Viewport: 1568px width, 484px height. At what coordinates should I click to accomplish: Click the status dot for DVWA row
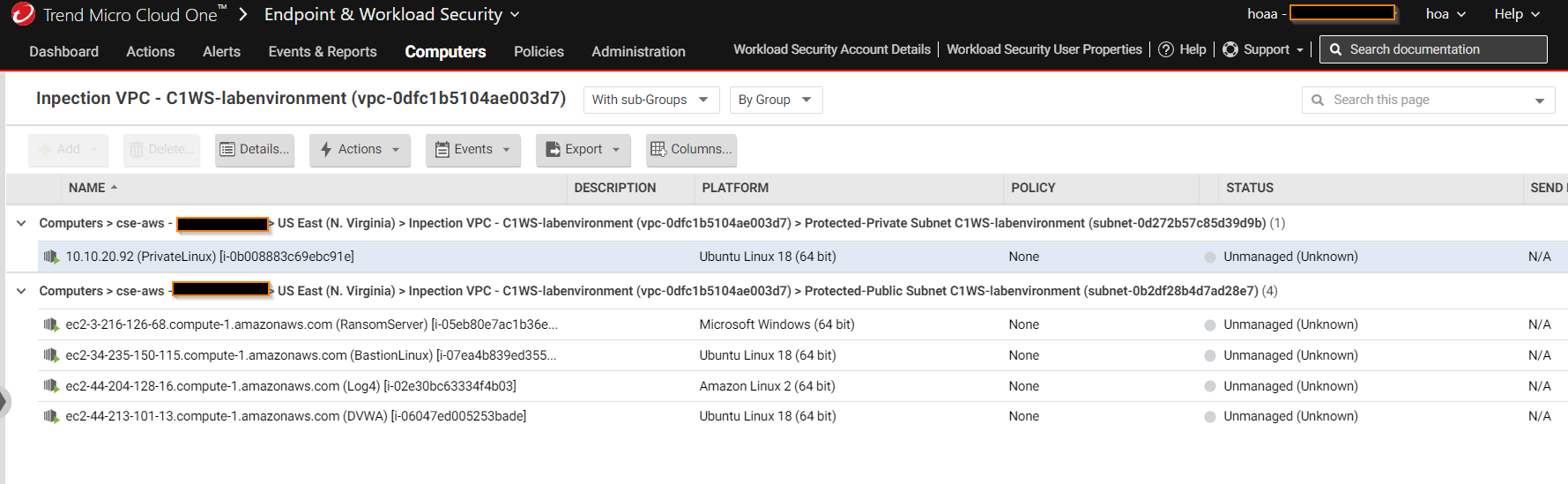click(1210, 417)
